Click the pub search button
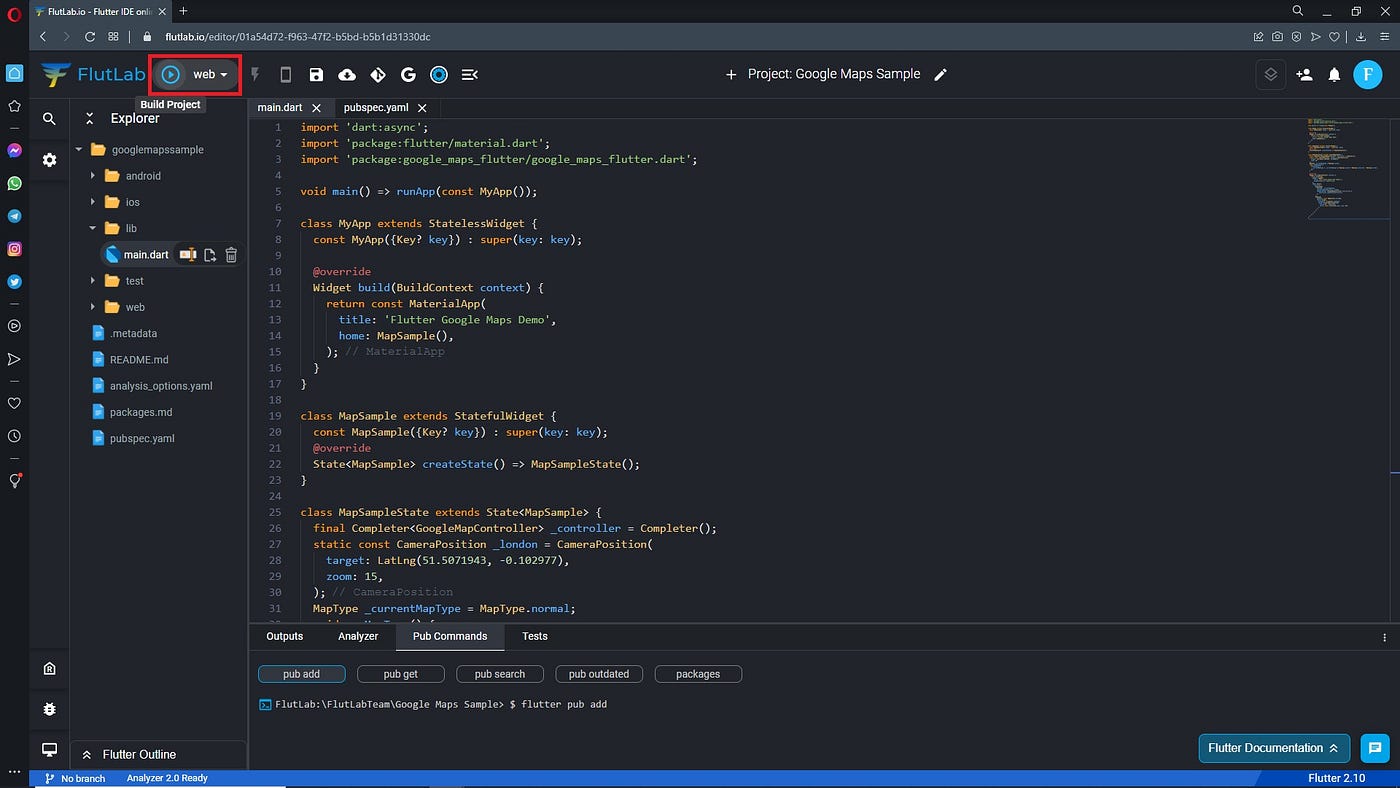This screenshot has width=1400, height=788. tap(500, 674)
